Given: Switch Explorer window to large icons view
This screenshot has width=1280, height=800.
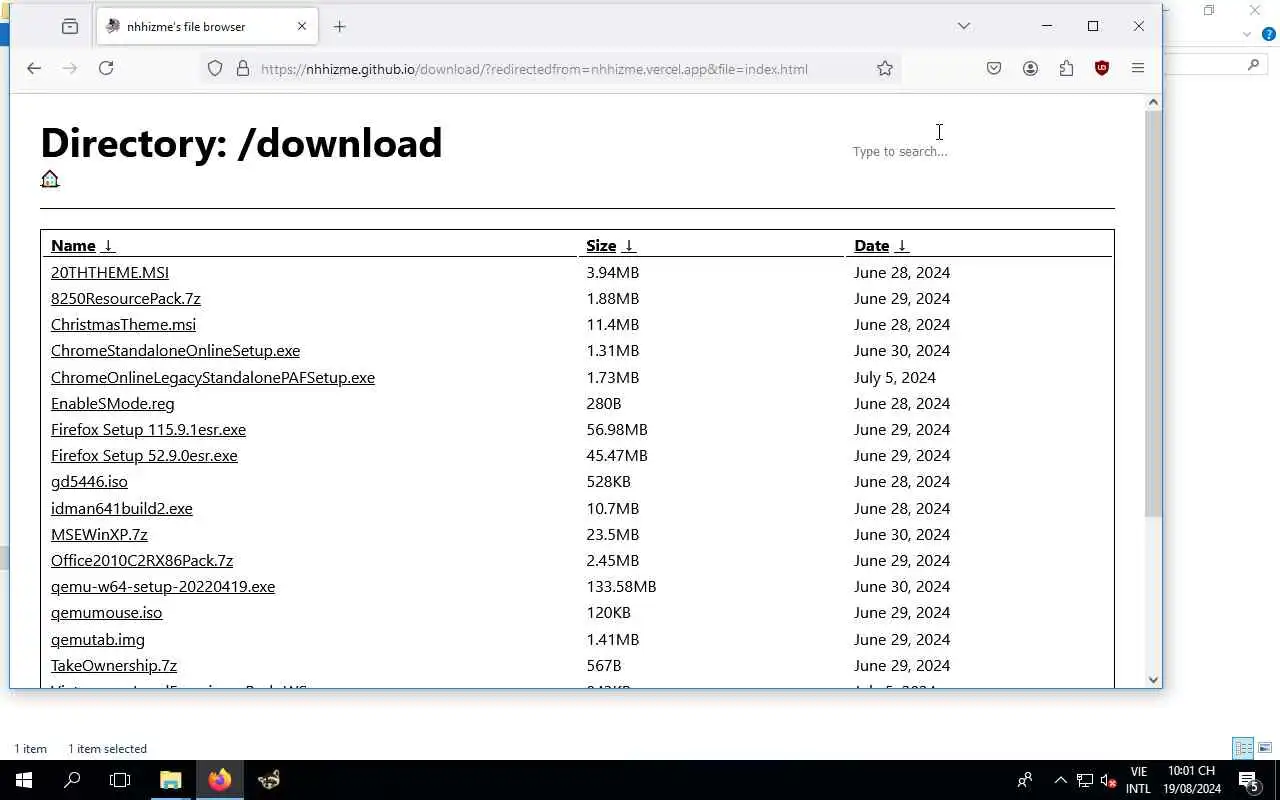Looking at the screenshot, I should [1265, 748].
